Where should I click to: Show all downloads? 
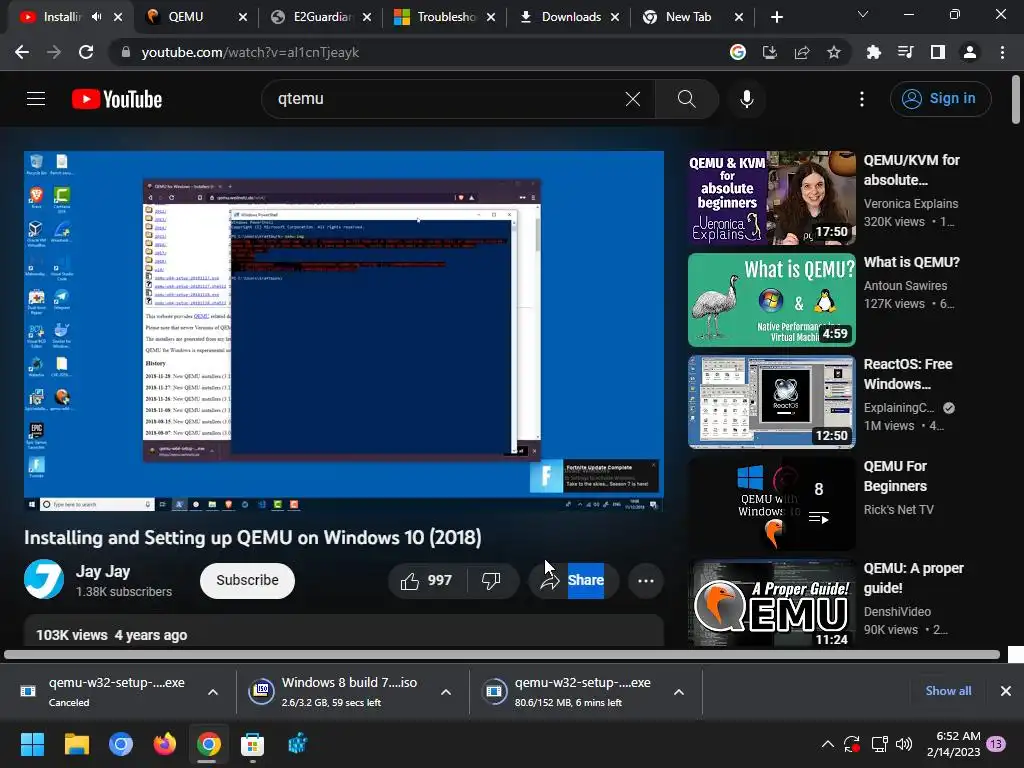948,691
